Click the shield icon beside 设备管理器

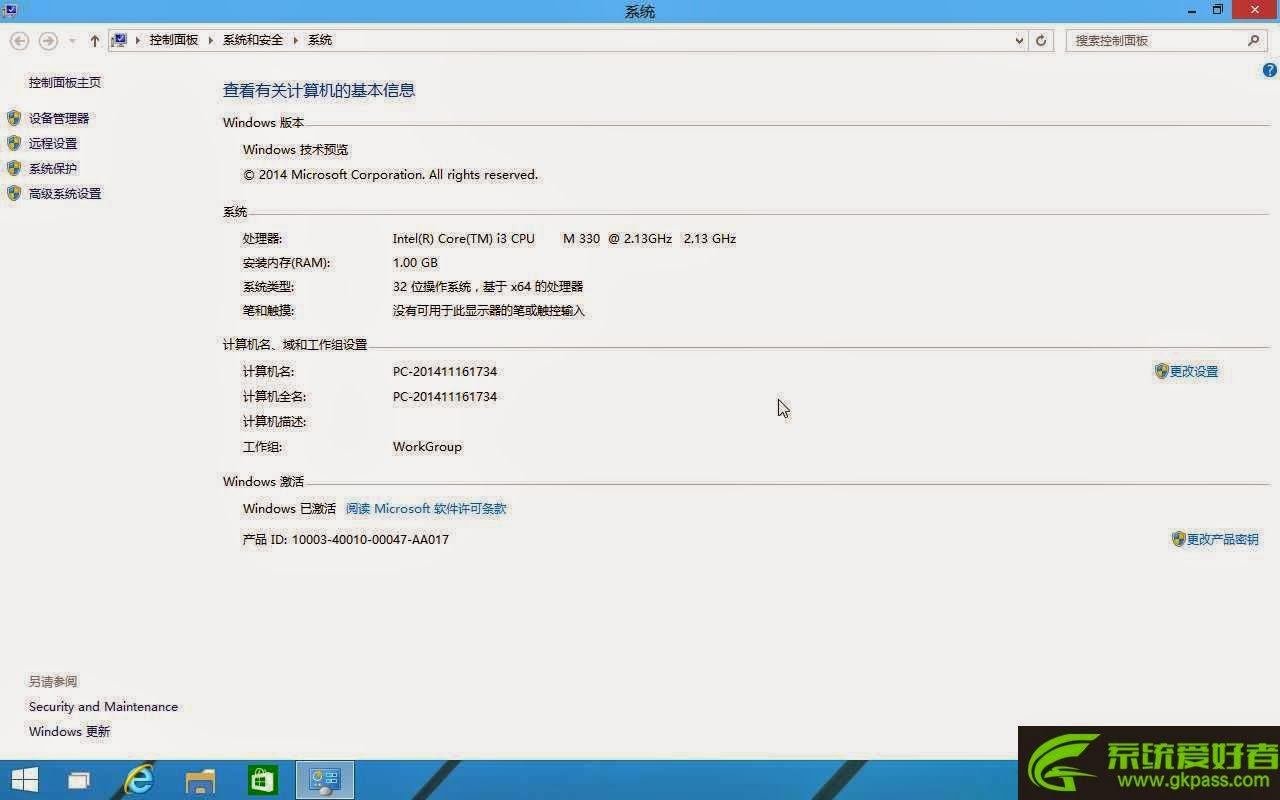pyautogui.click(x=14, y=118)
